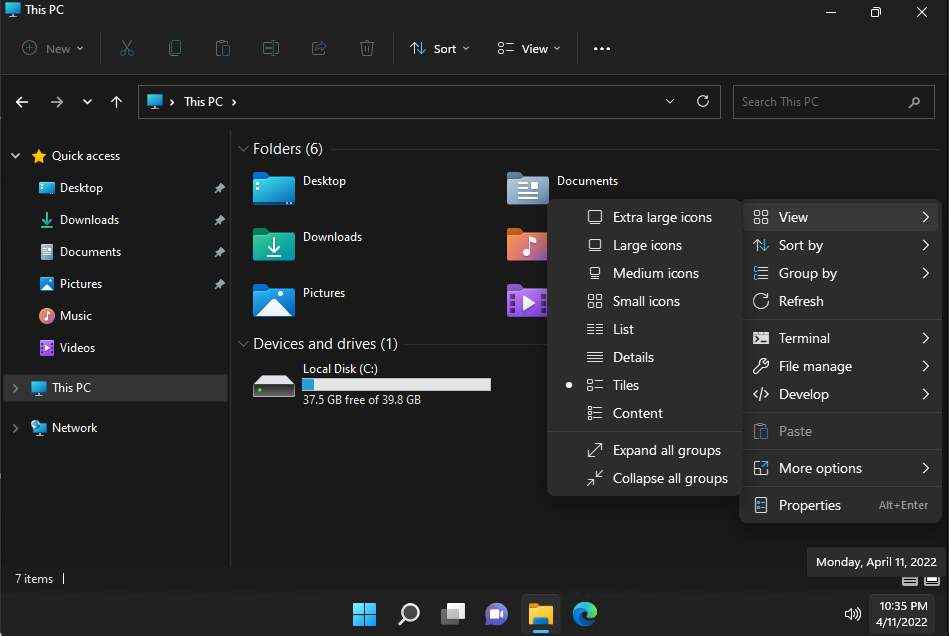Select the Tiles view option
Screen dimensions: 949x636
point(626,385)
